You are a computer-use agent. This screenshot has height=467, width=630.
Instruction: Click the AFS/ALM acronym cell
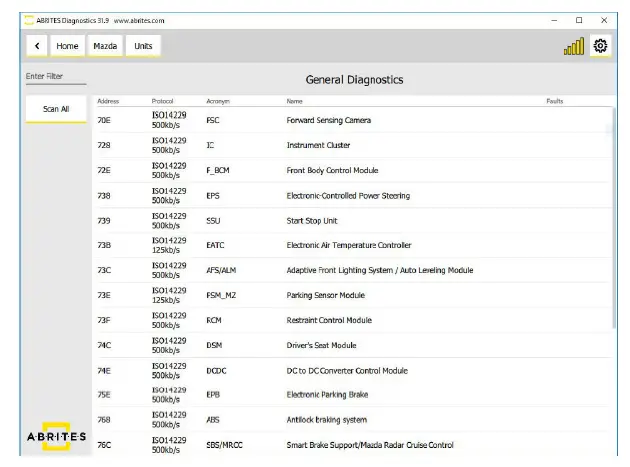click(x=221, y=270)
